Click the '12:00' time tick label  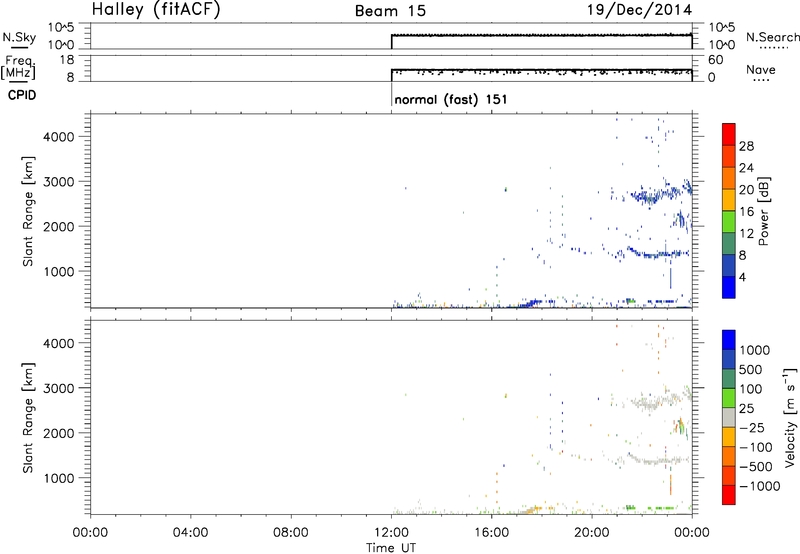click(x=391, y=532)
